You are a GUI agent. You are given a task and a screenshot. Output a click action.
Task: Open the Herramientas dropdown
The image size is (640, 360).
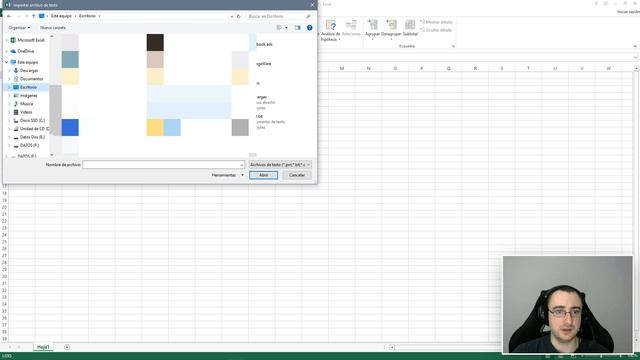click(227, 175)
